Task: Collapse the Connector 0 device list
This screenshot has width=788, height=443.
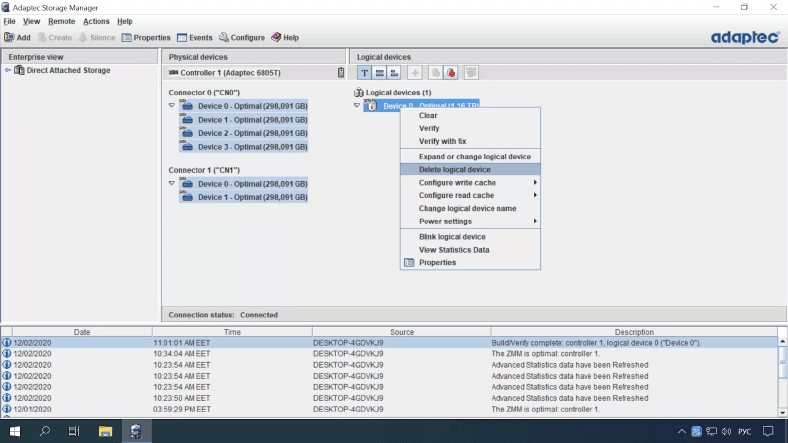Action: (171, 105)
